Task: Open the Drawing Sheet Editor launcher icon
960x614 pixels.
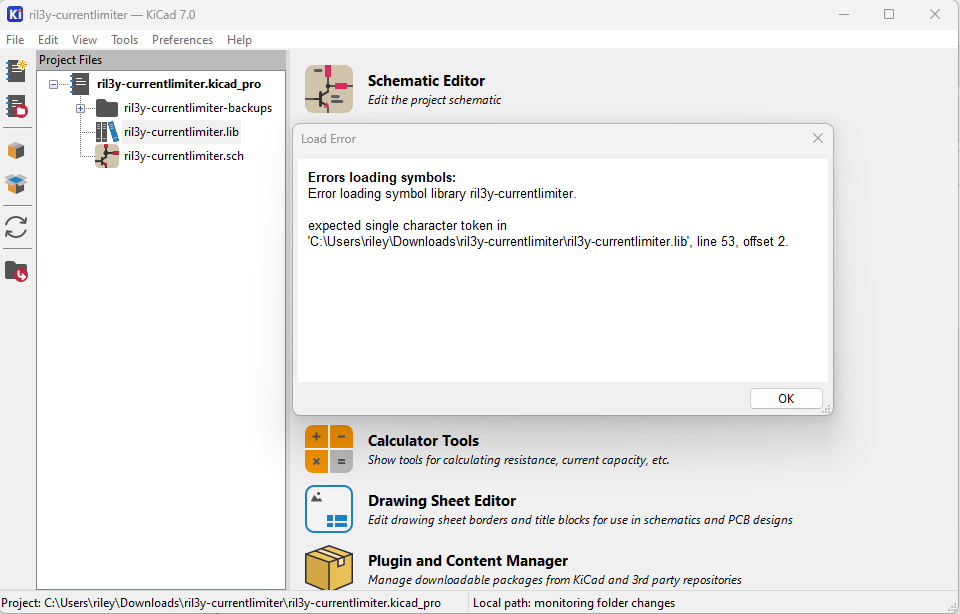Action: tap(329, 509)
